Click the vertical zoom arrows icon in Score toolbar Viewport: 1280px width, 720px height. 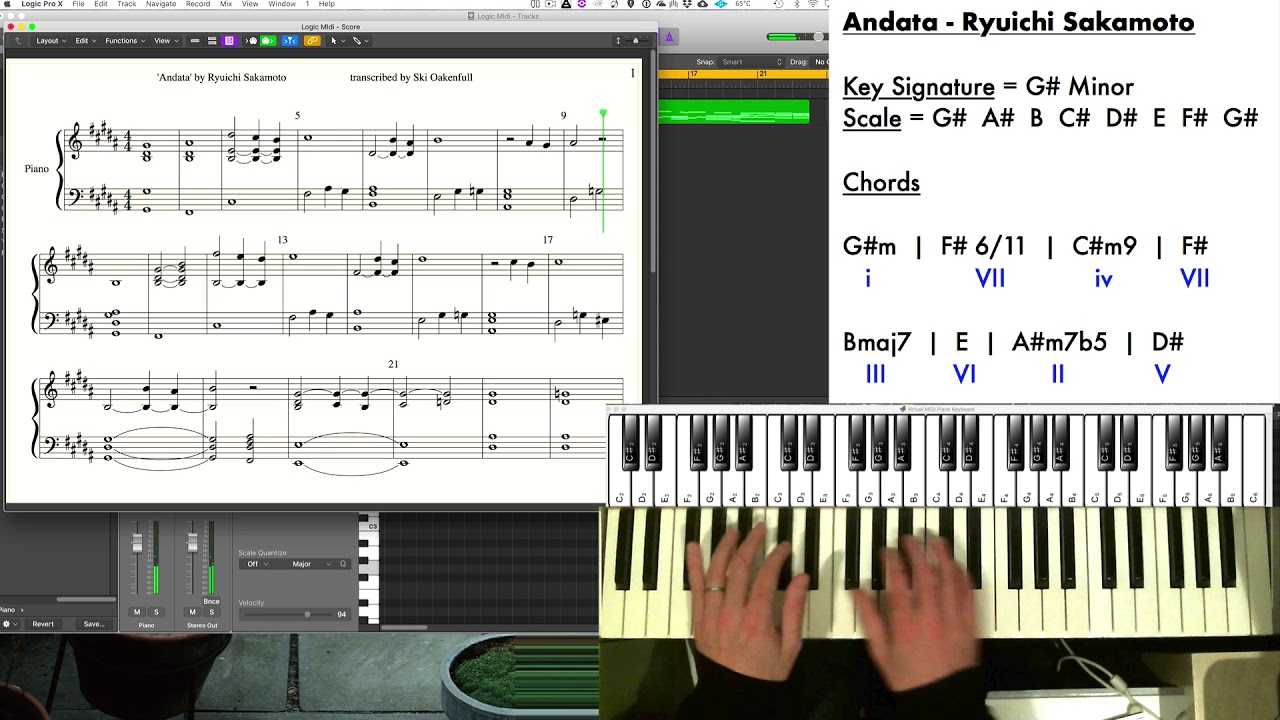coord(618,41)
